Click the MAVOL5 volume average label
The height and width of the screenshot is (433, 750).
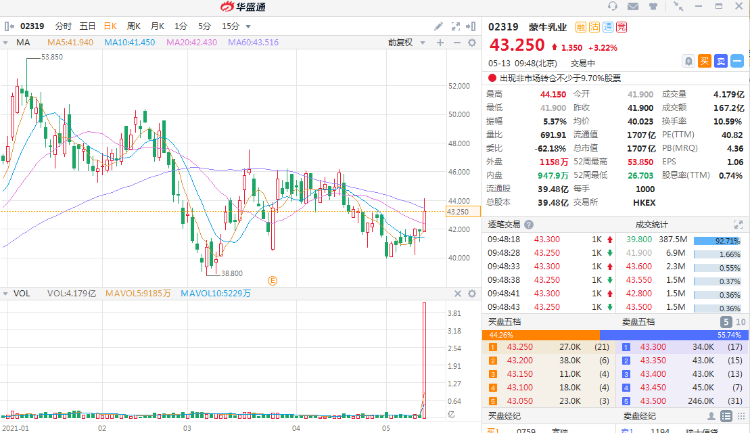click(x=138, y=294)
